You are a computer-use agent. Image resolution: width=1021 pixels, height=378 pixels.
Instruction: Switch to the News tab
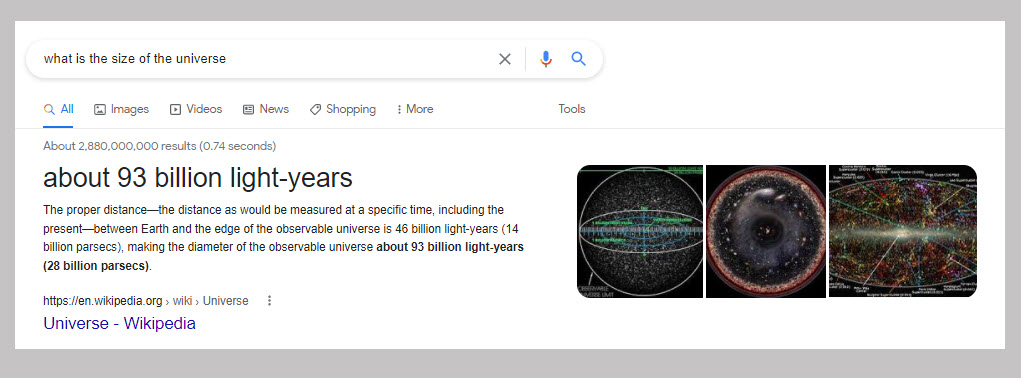click(266, 109)
